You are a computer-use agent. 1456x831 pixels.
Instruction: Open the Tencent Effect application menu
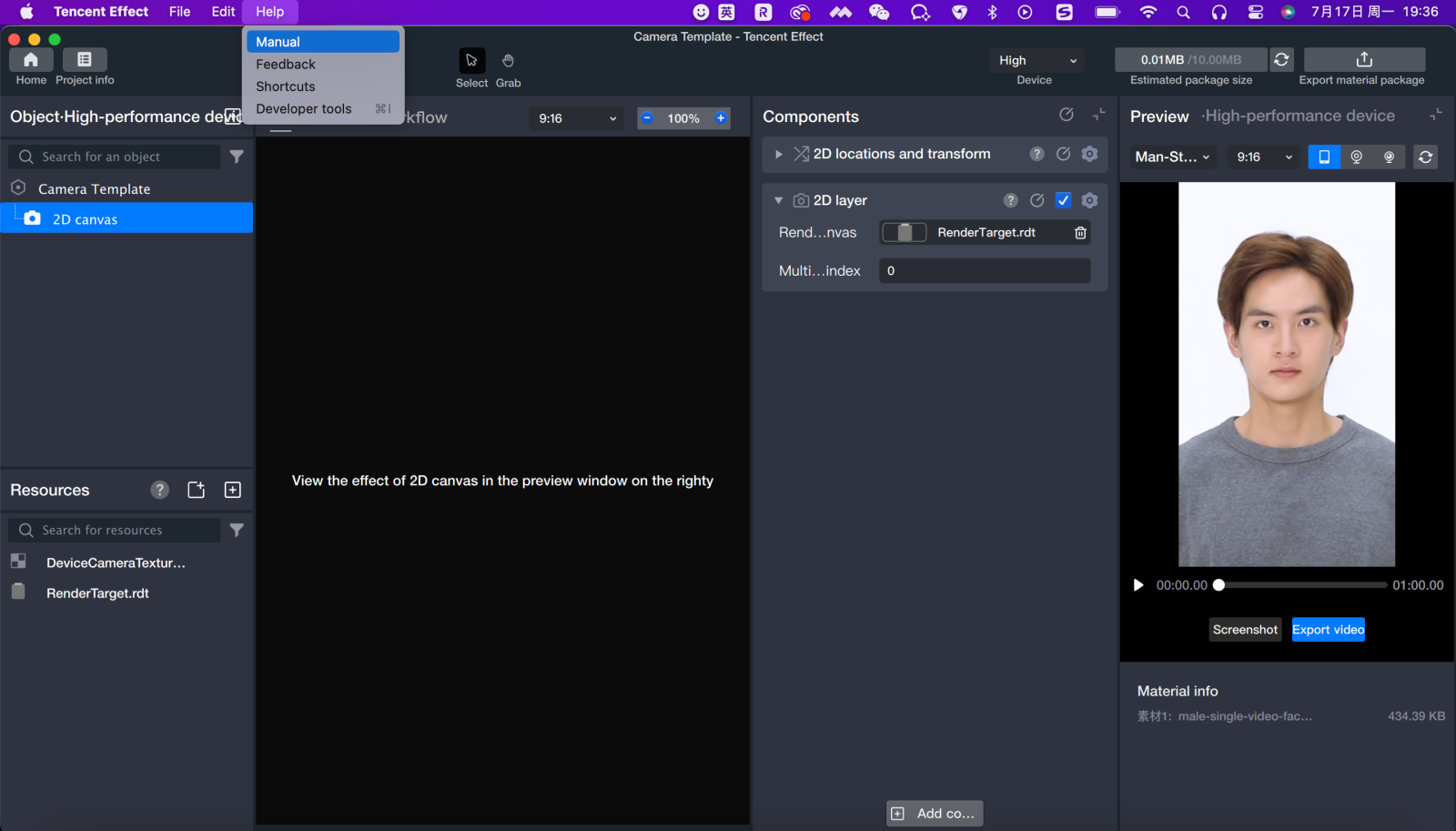click(101, 12)
